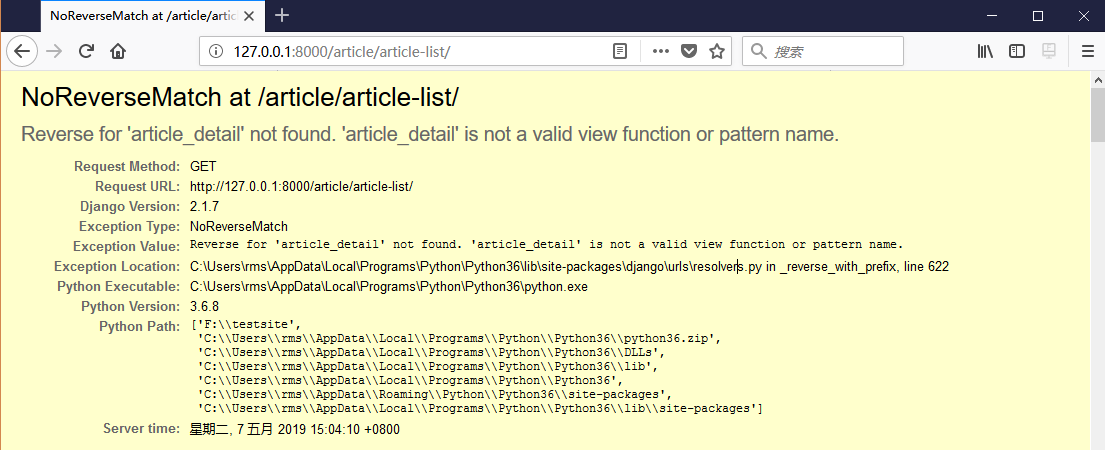This screenshot has height=450, width=1105.
Task: Reload the current page
Action: pyautogui.click(x=87, y=52)
